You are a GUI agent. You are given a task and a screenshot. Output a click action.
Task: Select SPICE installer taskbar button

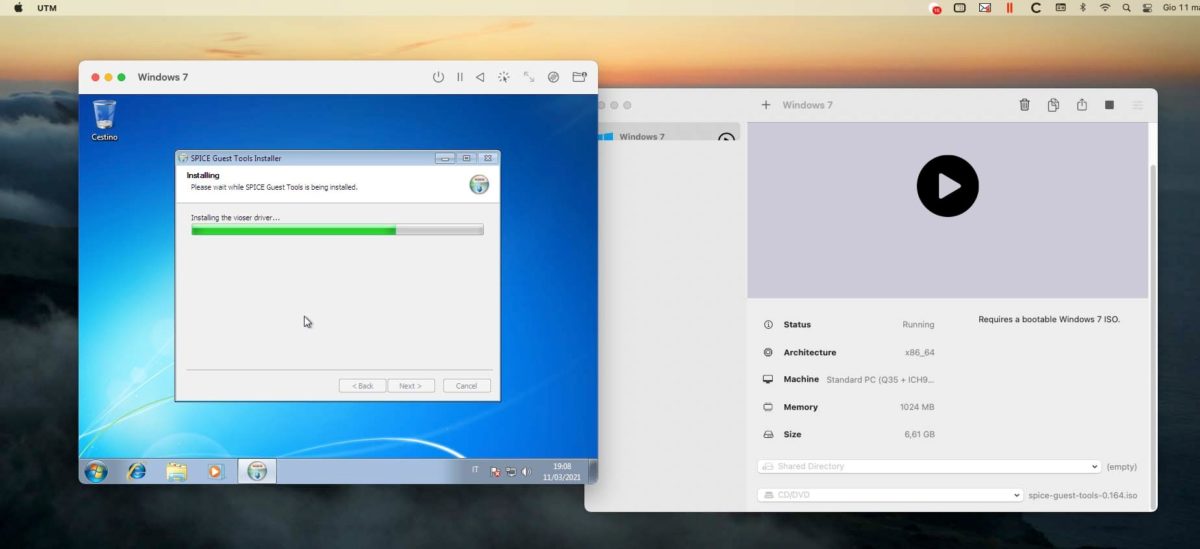click(257, 471)
